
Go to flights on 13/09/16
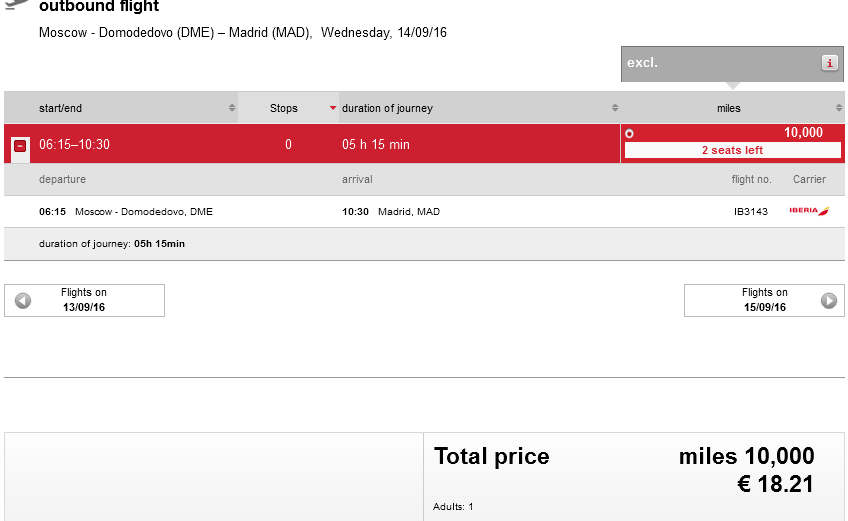(84, 300)
